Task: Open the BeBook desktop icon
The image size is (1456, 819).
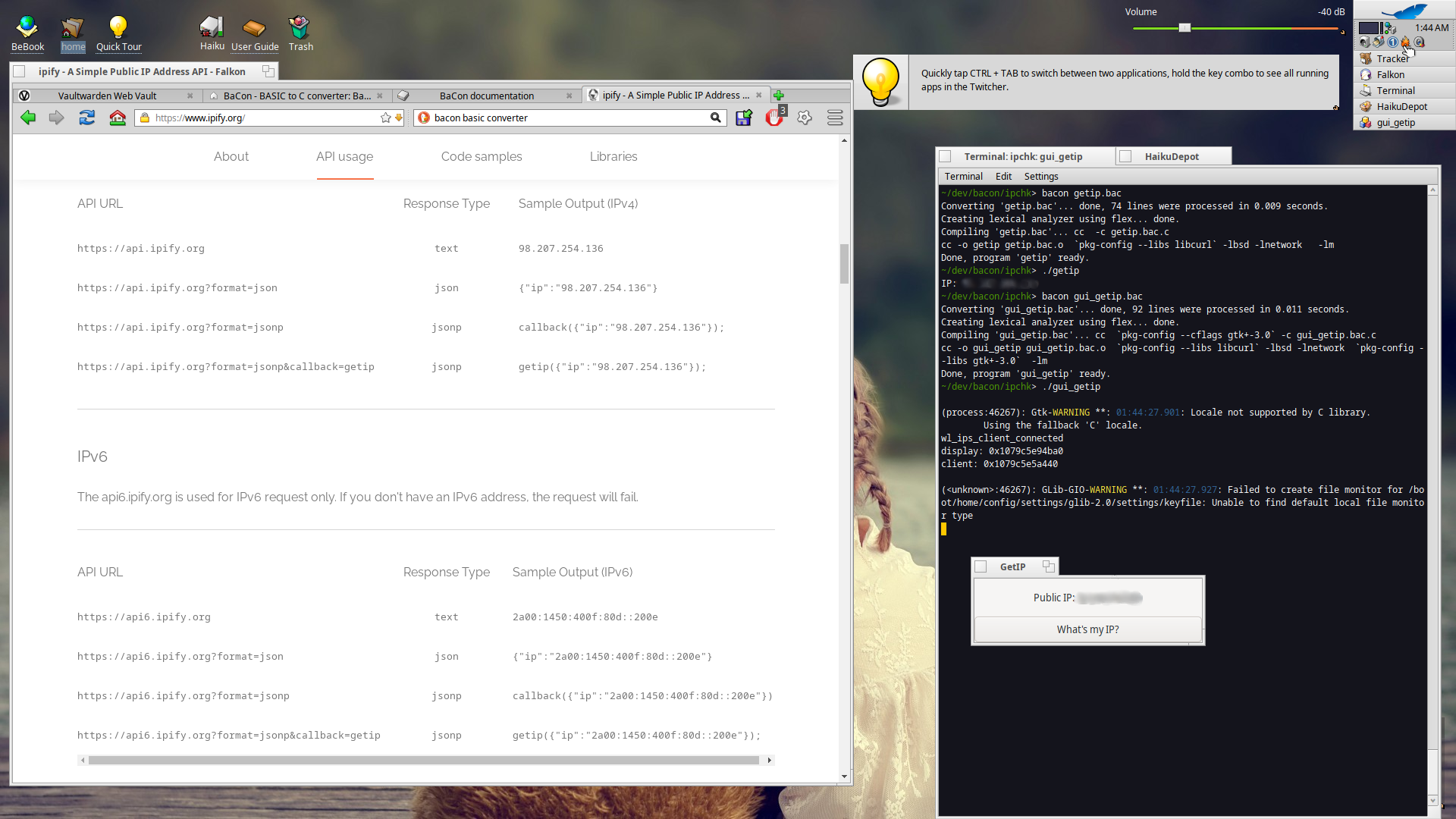Action: point(27,33)
